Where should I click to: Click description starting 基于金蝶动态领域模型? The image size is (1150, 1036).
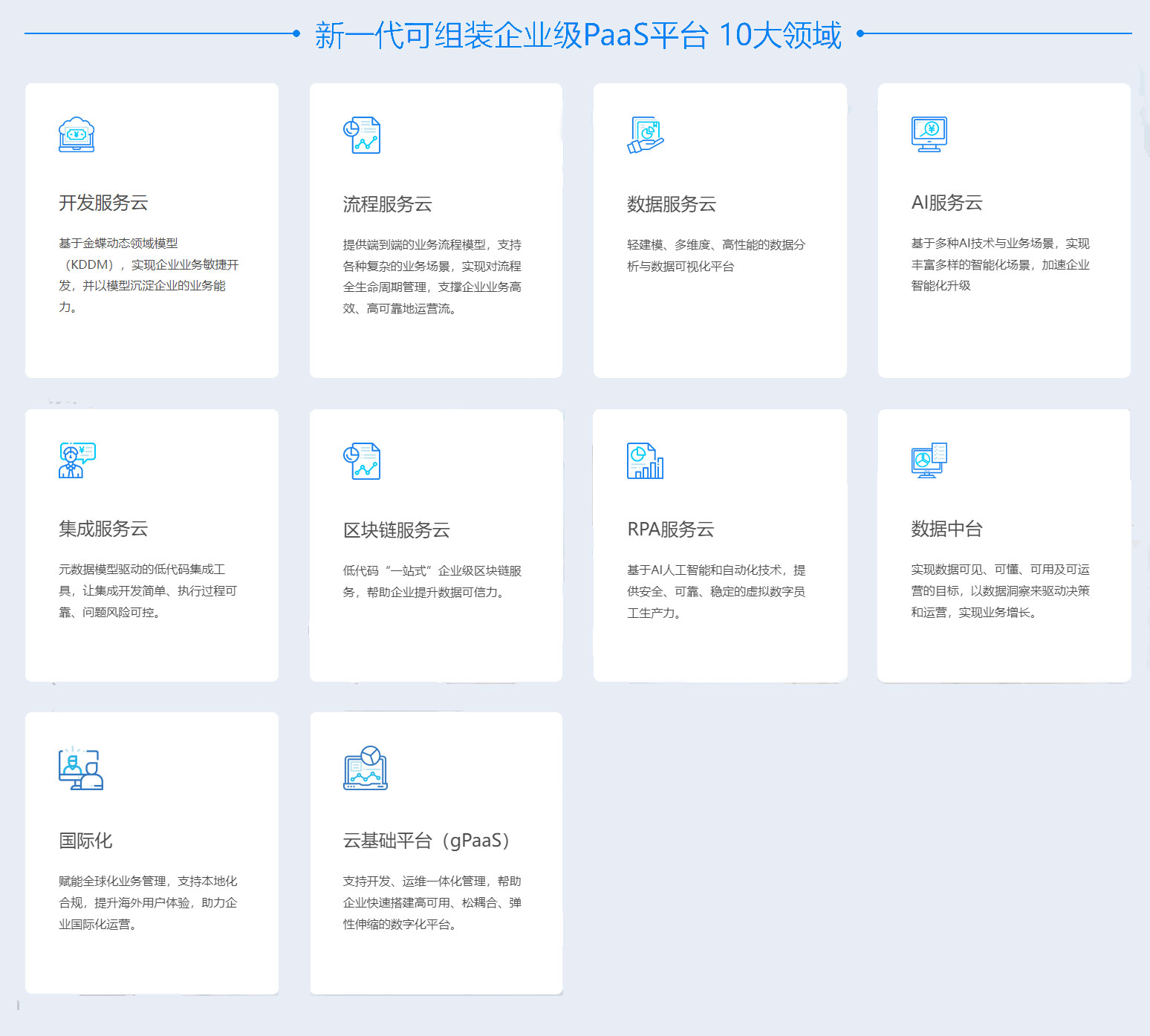(x=149, y=275)
